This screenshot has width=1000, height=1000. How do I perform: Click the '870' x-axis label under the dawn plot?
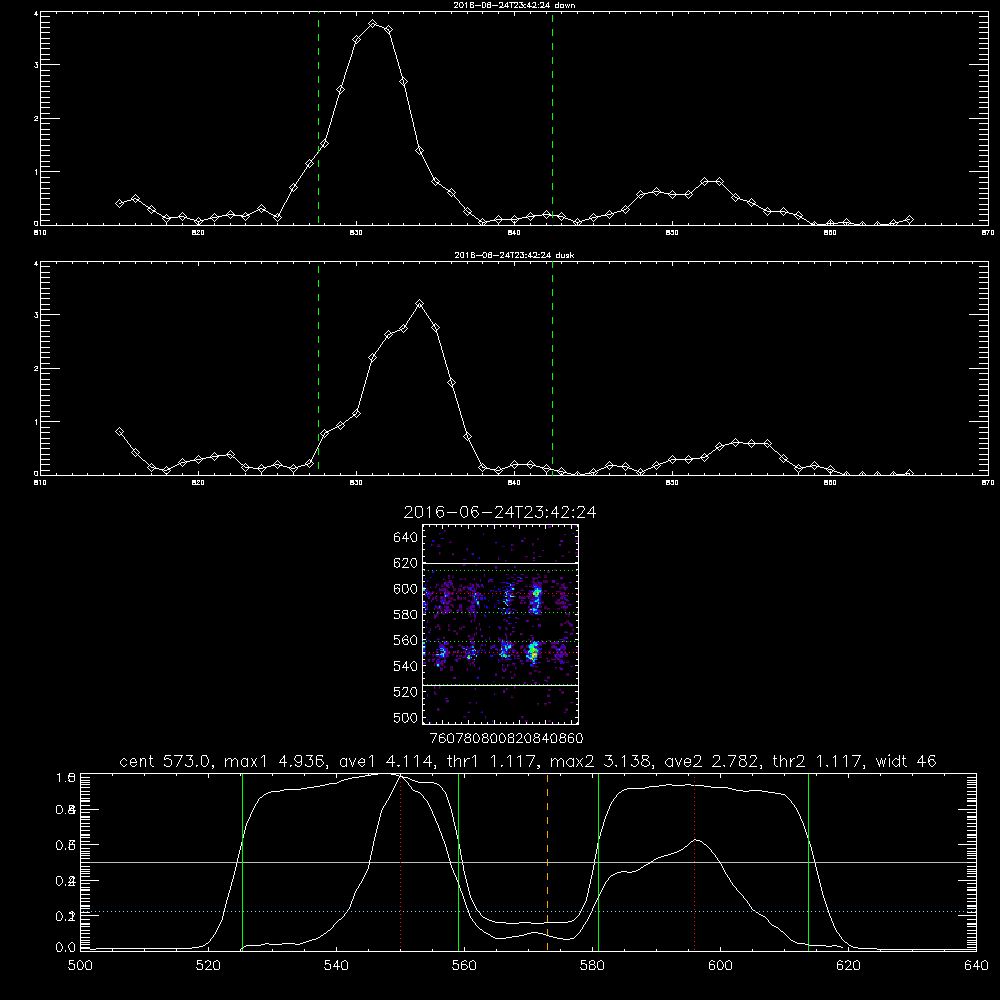click(987, 233)
